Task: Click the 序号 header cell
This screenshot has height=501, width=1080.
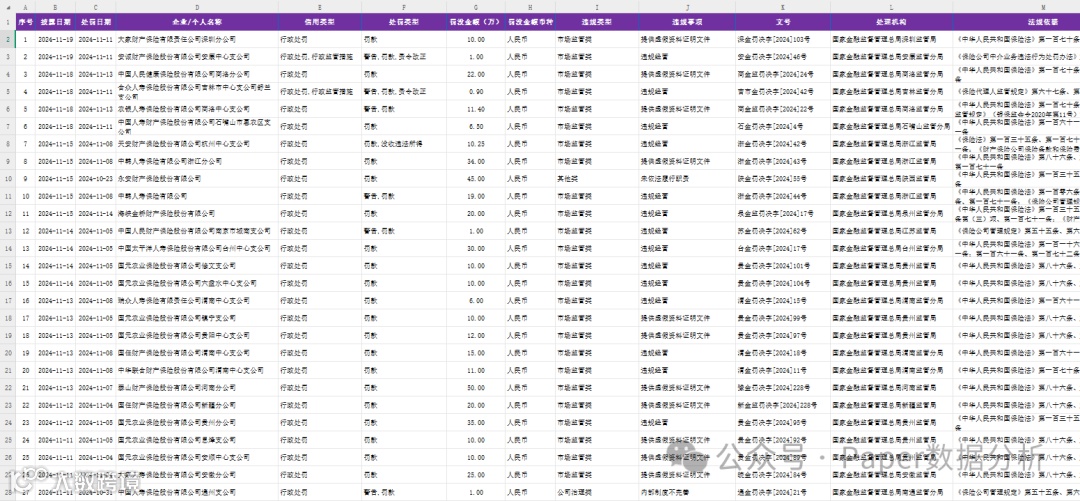Action: click(x=25, y=21)
